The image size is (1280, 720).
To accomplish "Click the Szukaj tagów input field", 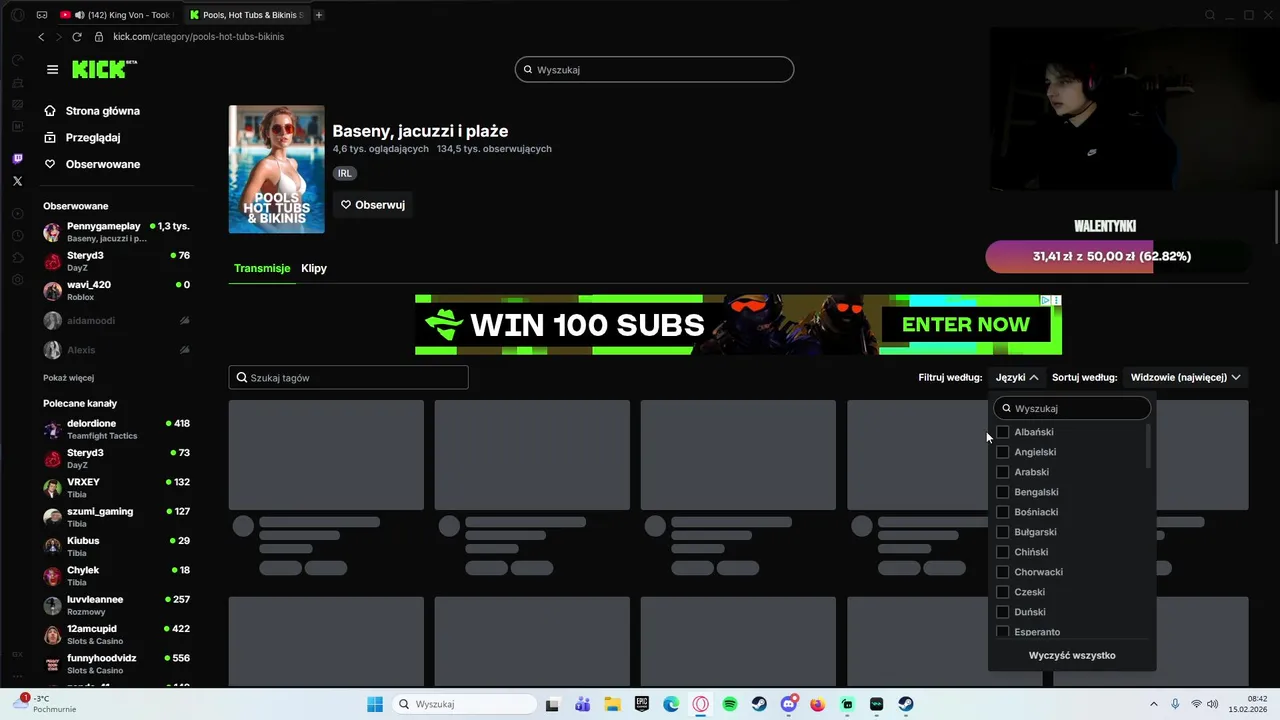I will point(348,378).
